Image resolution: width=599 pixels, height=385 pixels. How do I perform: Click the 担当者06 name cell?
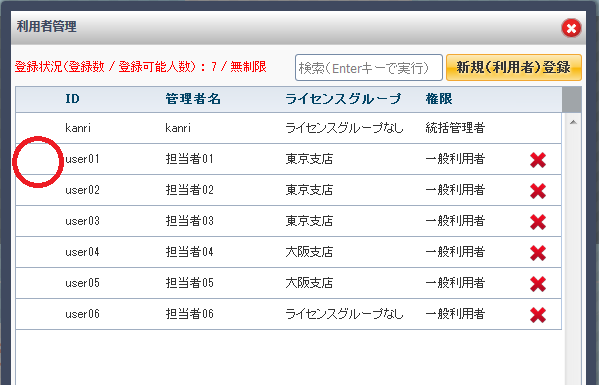click(189, 314)
